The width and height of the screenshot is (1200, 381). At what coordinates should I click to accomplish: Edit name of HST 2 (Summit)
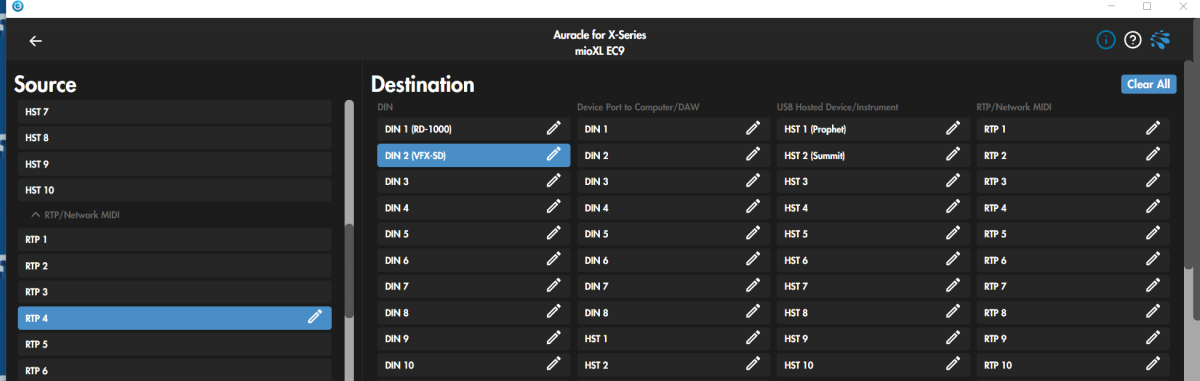(953, 155)
